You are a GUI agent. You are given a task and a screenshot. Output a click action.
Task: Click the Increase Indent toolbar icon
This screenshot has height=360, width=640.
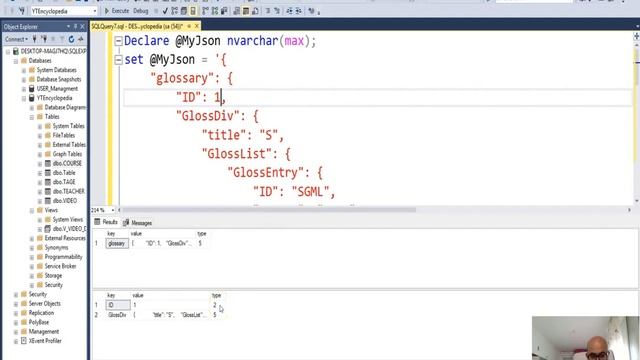(x=299, y=11)
